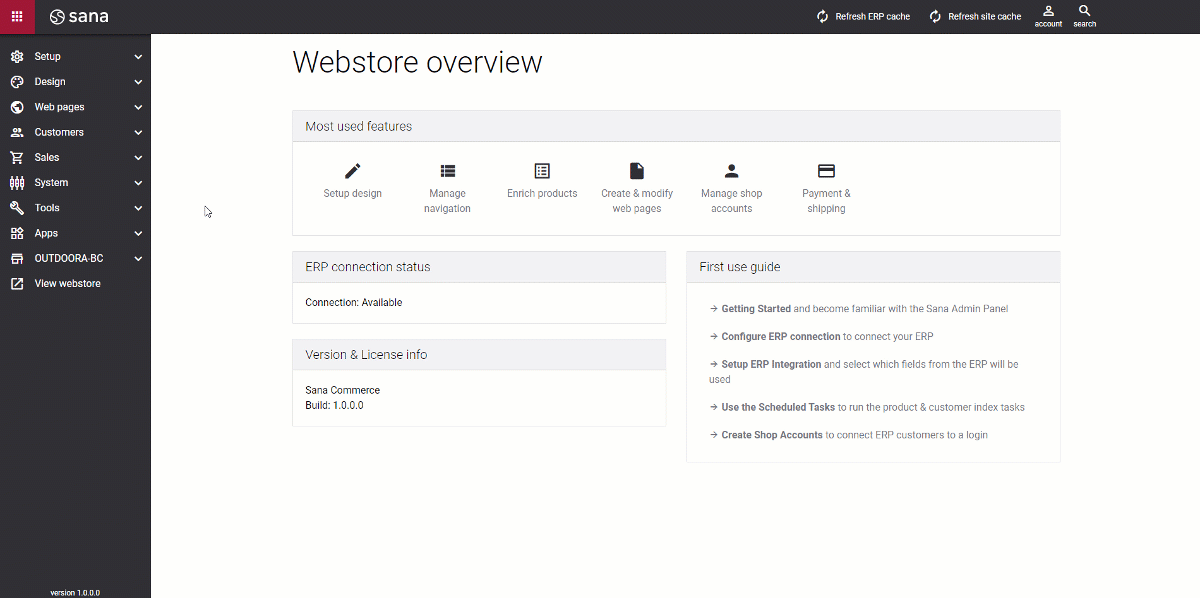Expand the Setup menu chevron
Viewport: 1200px width, 598px height.
pyautogui.click(x=138, y=57)
